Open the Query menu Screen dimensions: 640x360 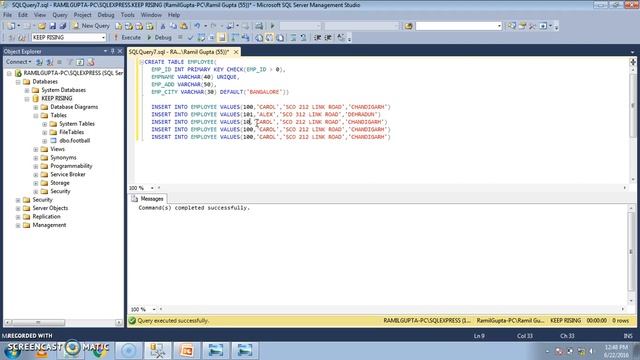(60, 15)
